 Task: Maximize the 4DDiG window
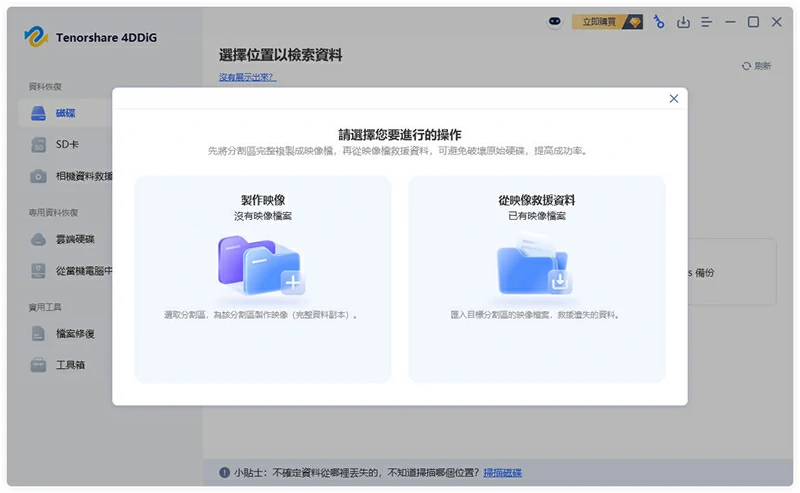753,22
